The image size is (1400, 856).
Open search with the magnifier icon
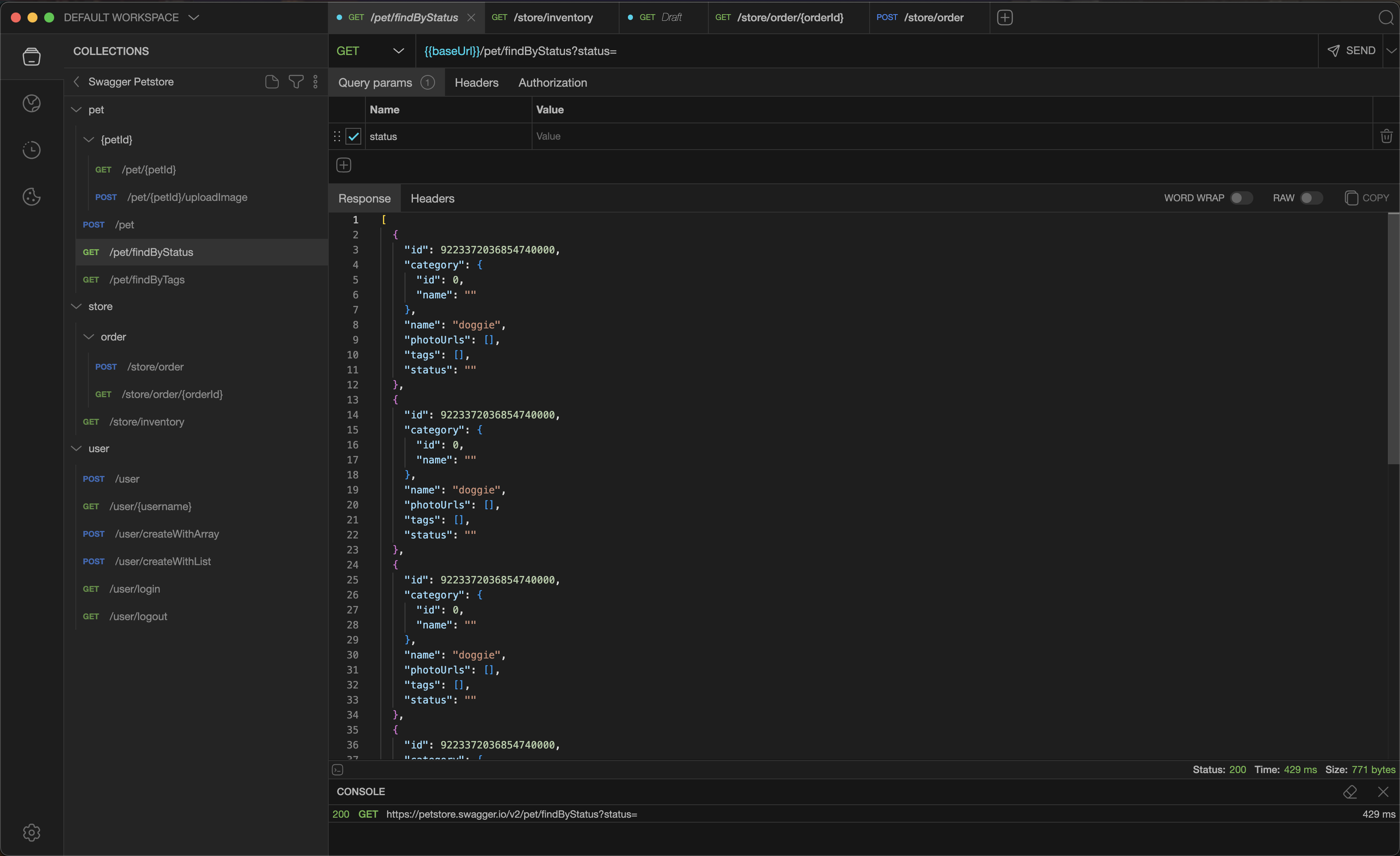point(1386,18)
